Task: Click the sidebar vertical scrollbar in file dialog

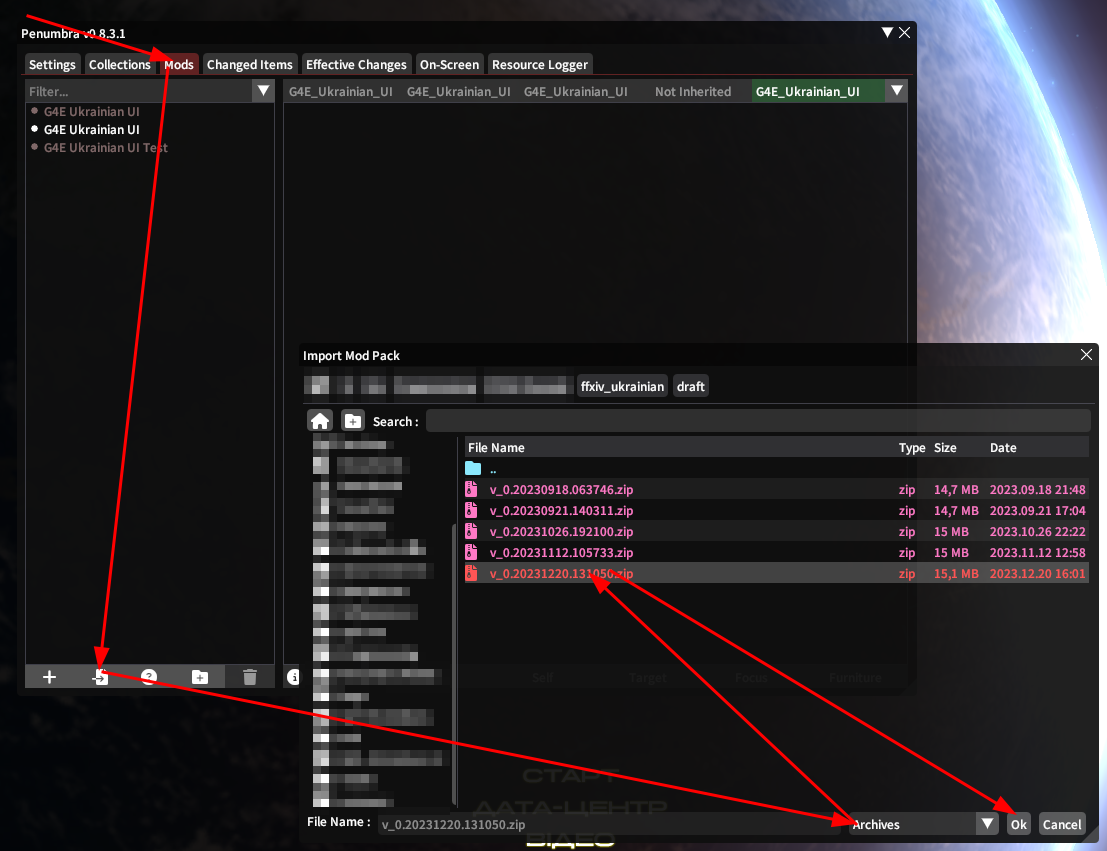Action: [x=454, y=664]
